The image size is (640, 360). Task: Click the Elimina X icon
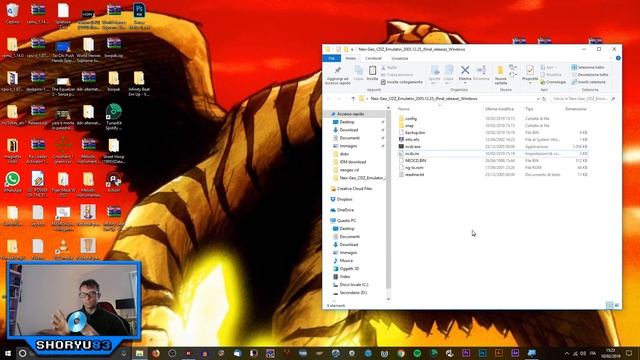tap(465, 70)
